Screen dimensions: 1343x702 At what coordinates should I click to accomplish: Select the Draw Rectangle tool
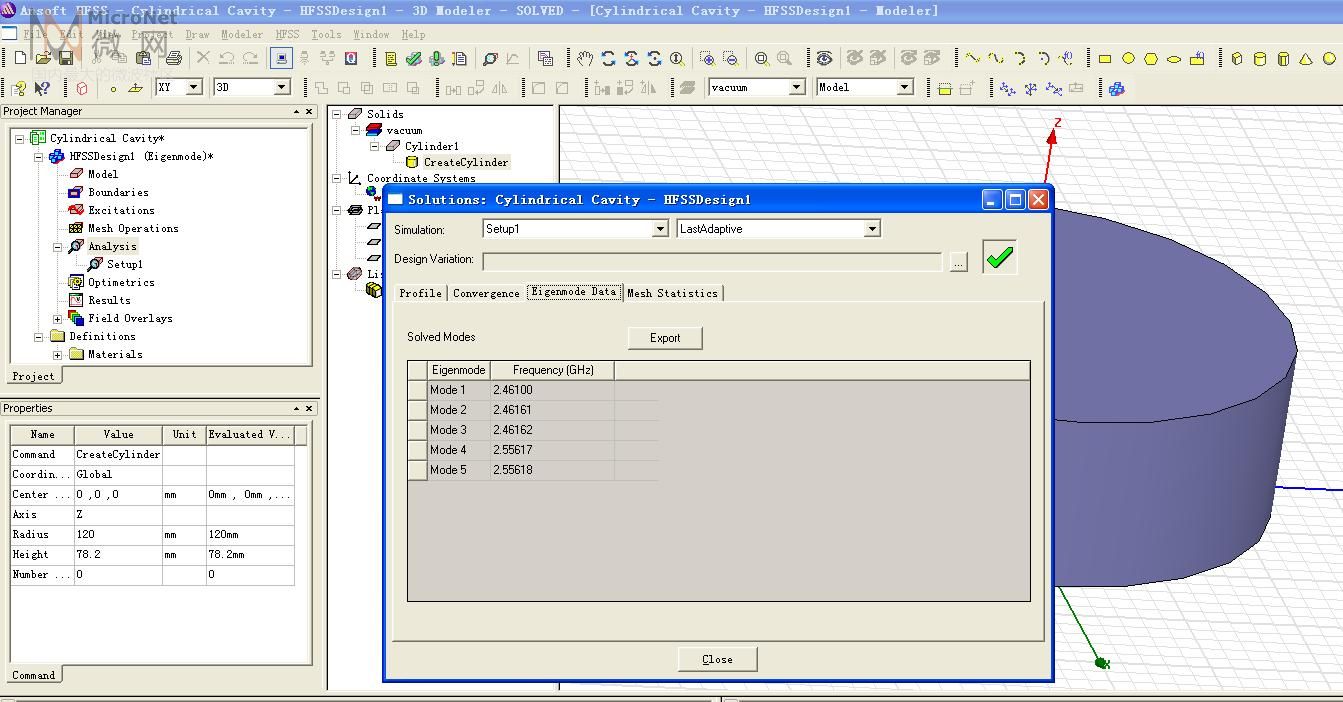tap(1105, 58)
